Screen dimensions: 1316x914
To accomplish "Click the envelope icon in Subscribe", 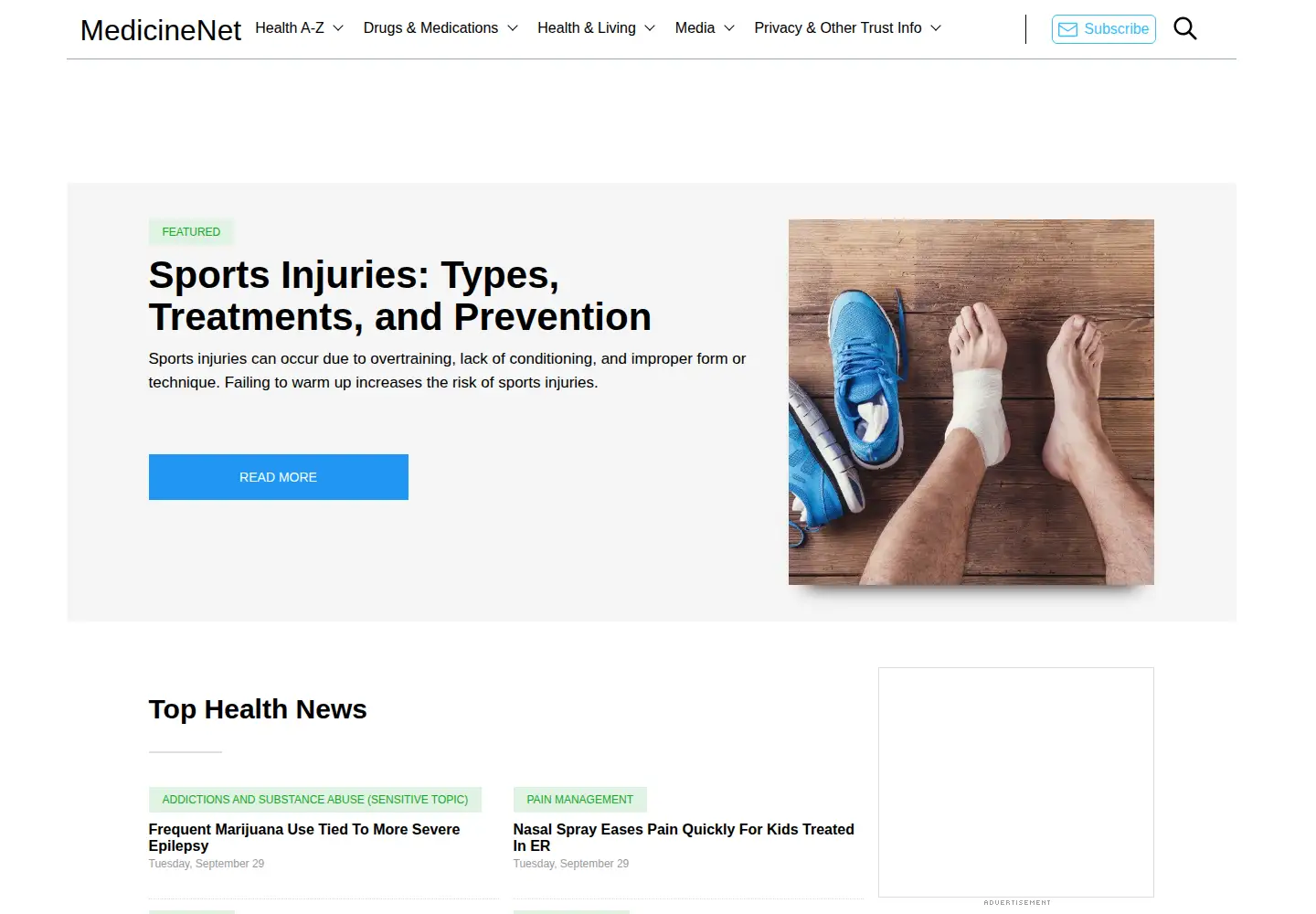I will [1067, 29].
